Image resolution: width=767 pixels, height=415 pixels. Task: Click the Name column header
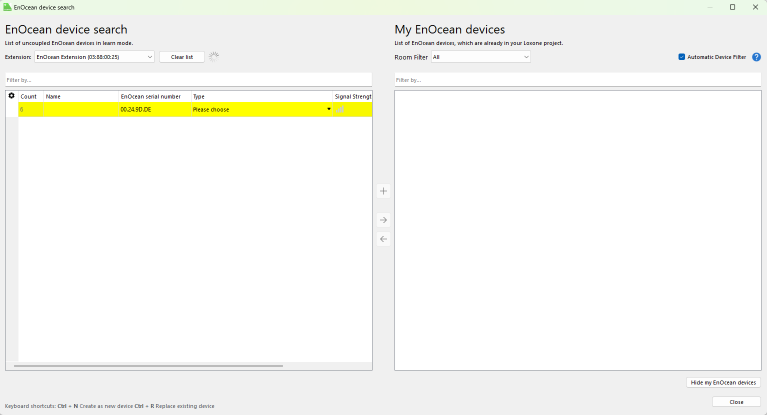(x=80, y=96)
